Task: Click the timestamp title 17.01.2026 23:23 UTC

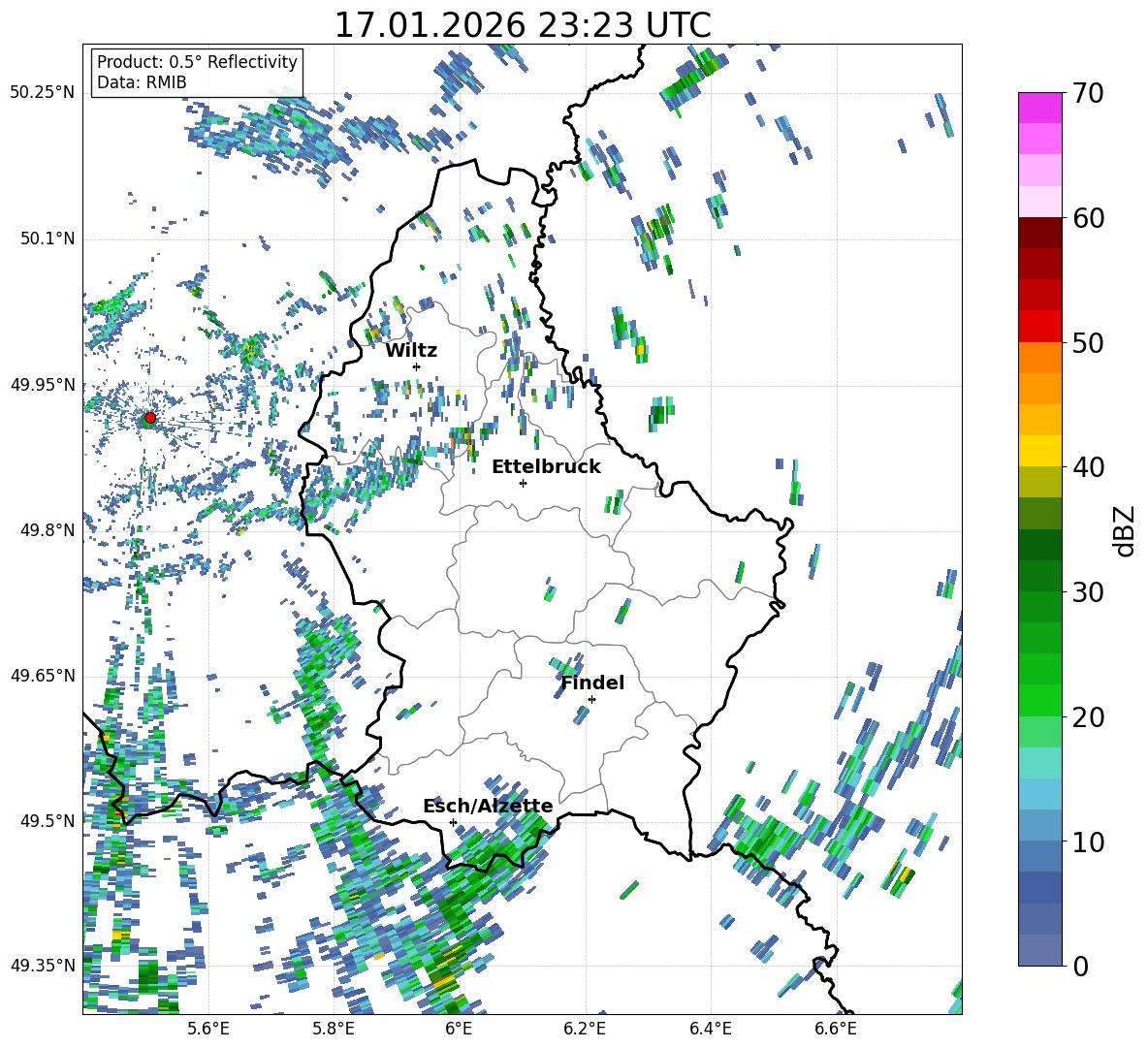Action: [523, 25]
